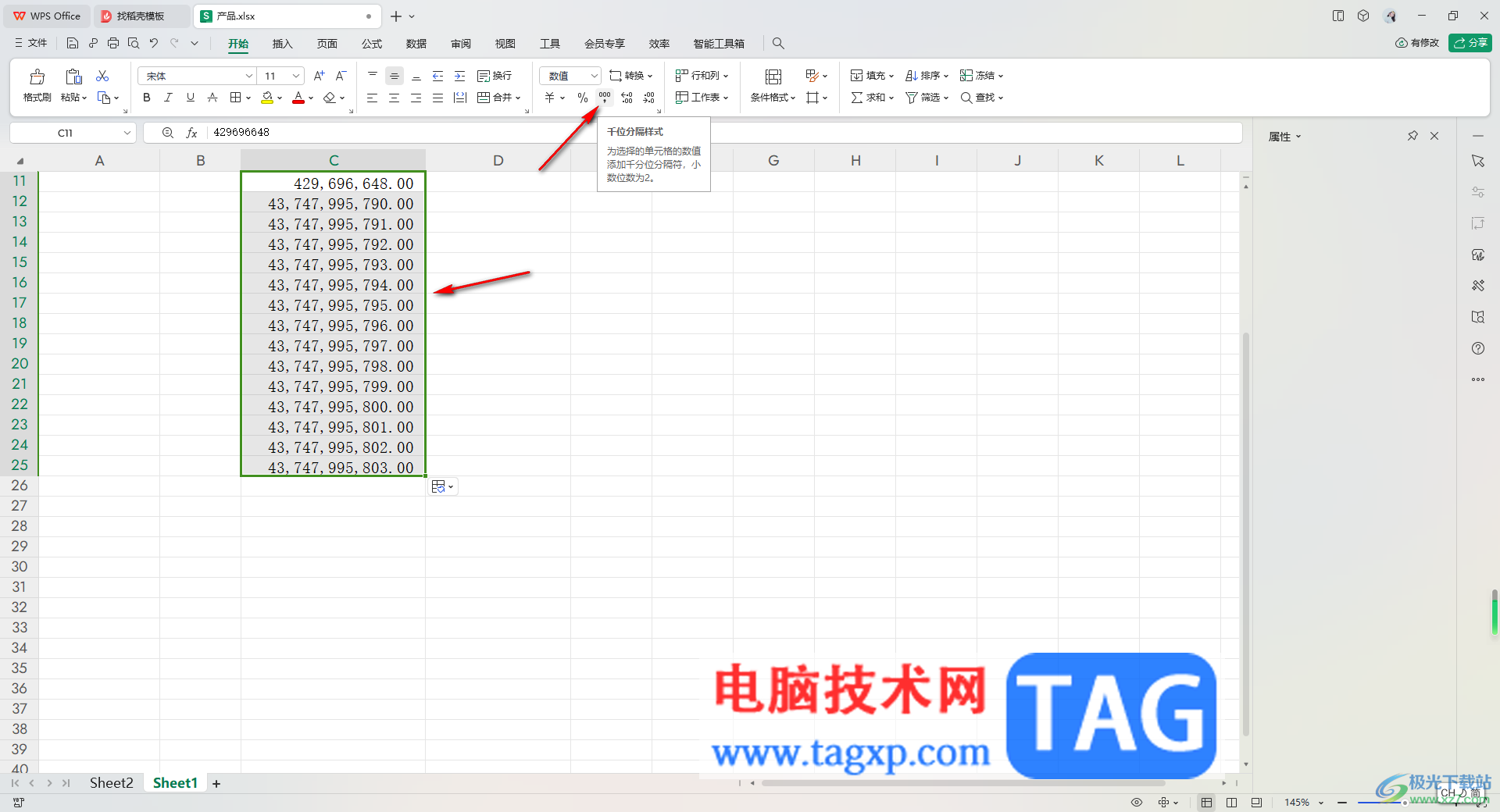
Task: Expand the conditional format (条件格式) dropdown
Action: point(792,98)
